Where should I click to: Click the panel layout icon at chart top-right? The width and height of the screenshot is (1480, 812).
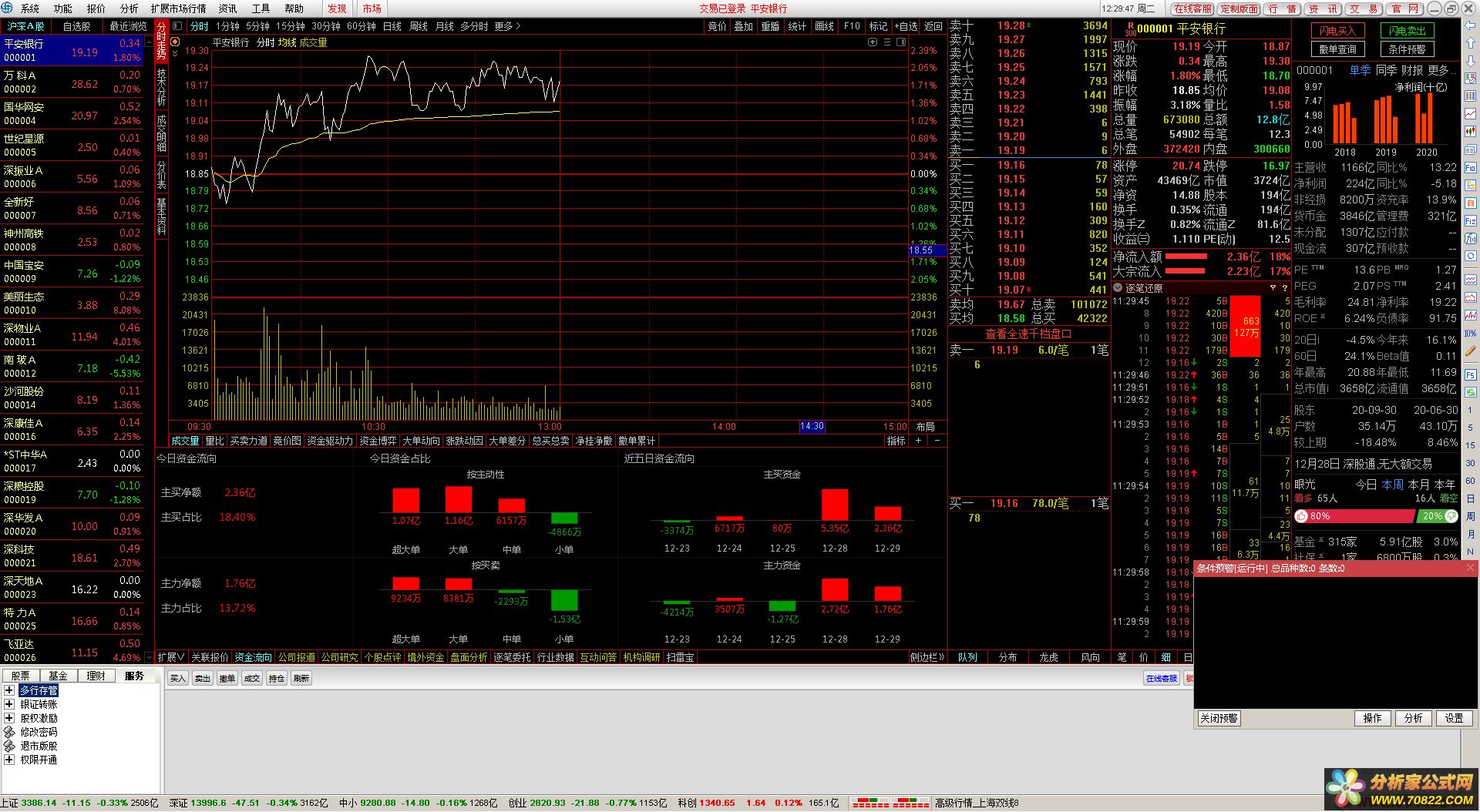901,42
